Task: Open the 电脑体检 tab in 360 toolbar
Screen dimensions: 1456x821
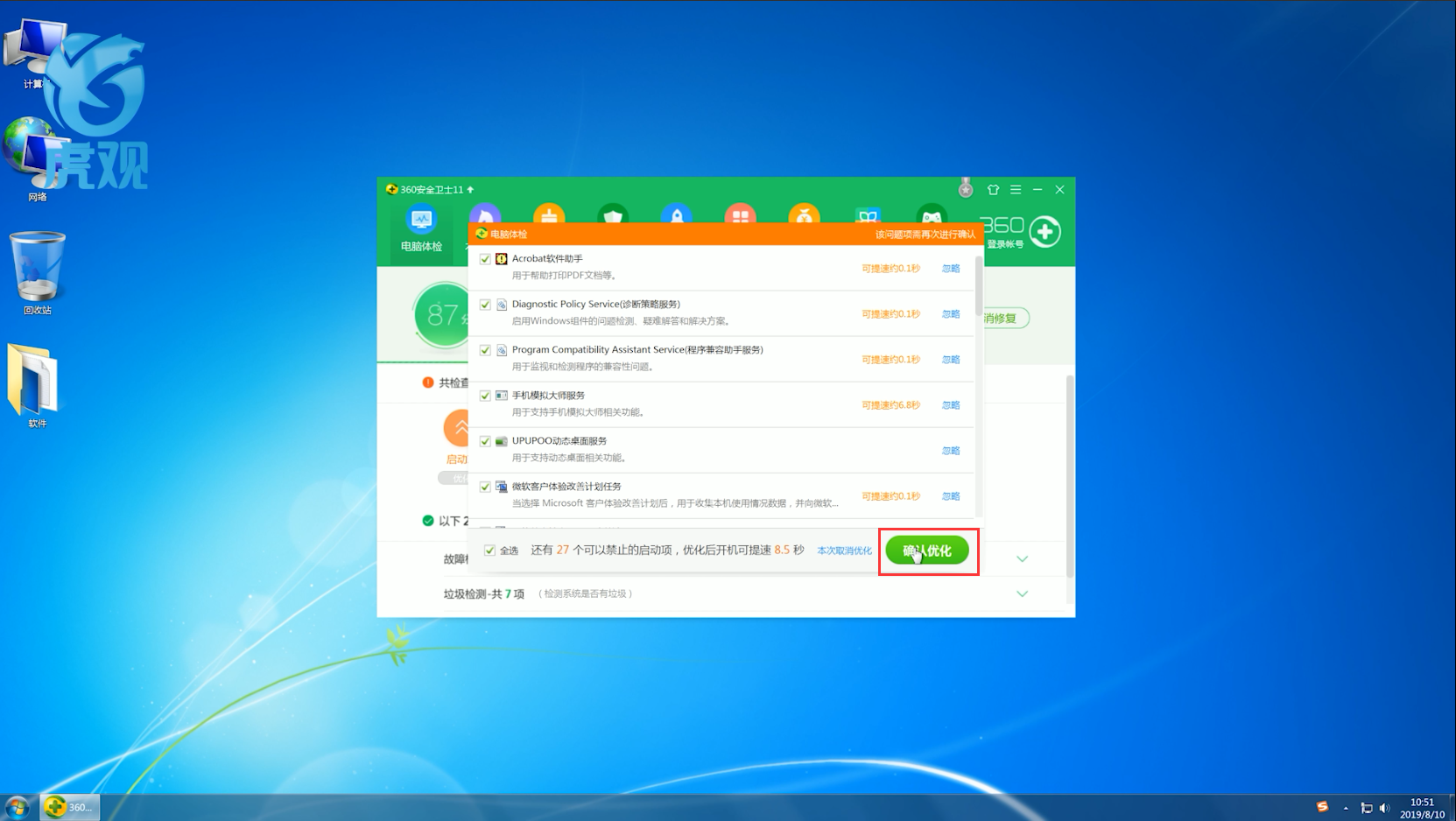Action: tap(421, 230)
